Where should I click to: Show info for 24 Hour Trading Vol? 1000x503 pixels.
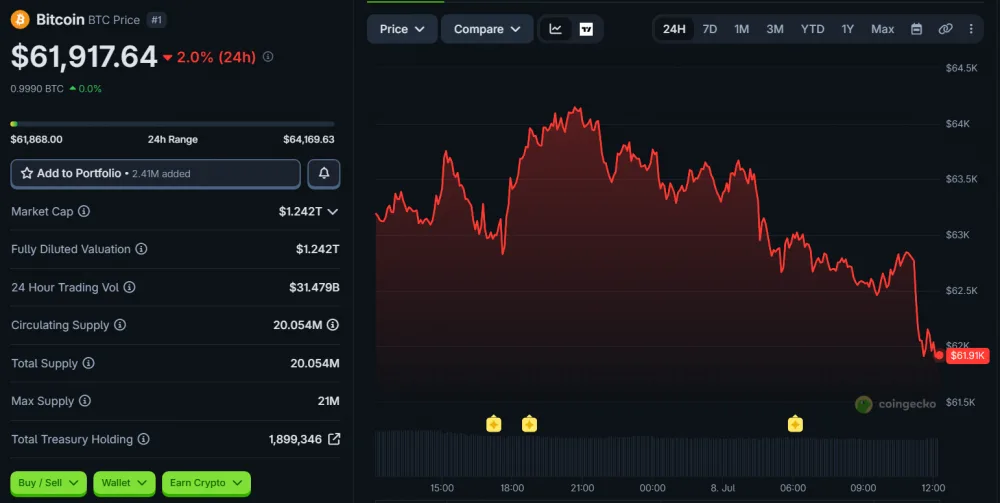(129, 287)
